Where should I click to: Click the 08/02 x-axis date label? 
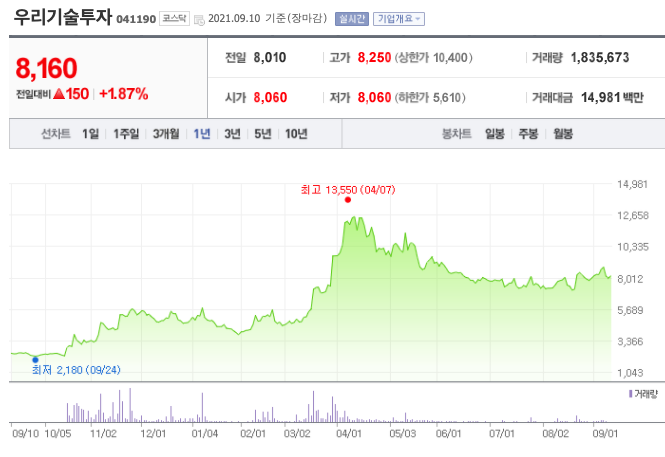tap(556, 434)
